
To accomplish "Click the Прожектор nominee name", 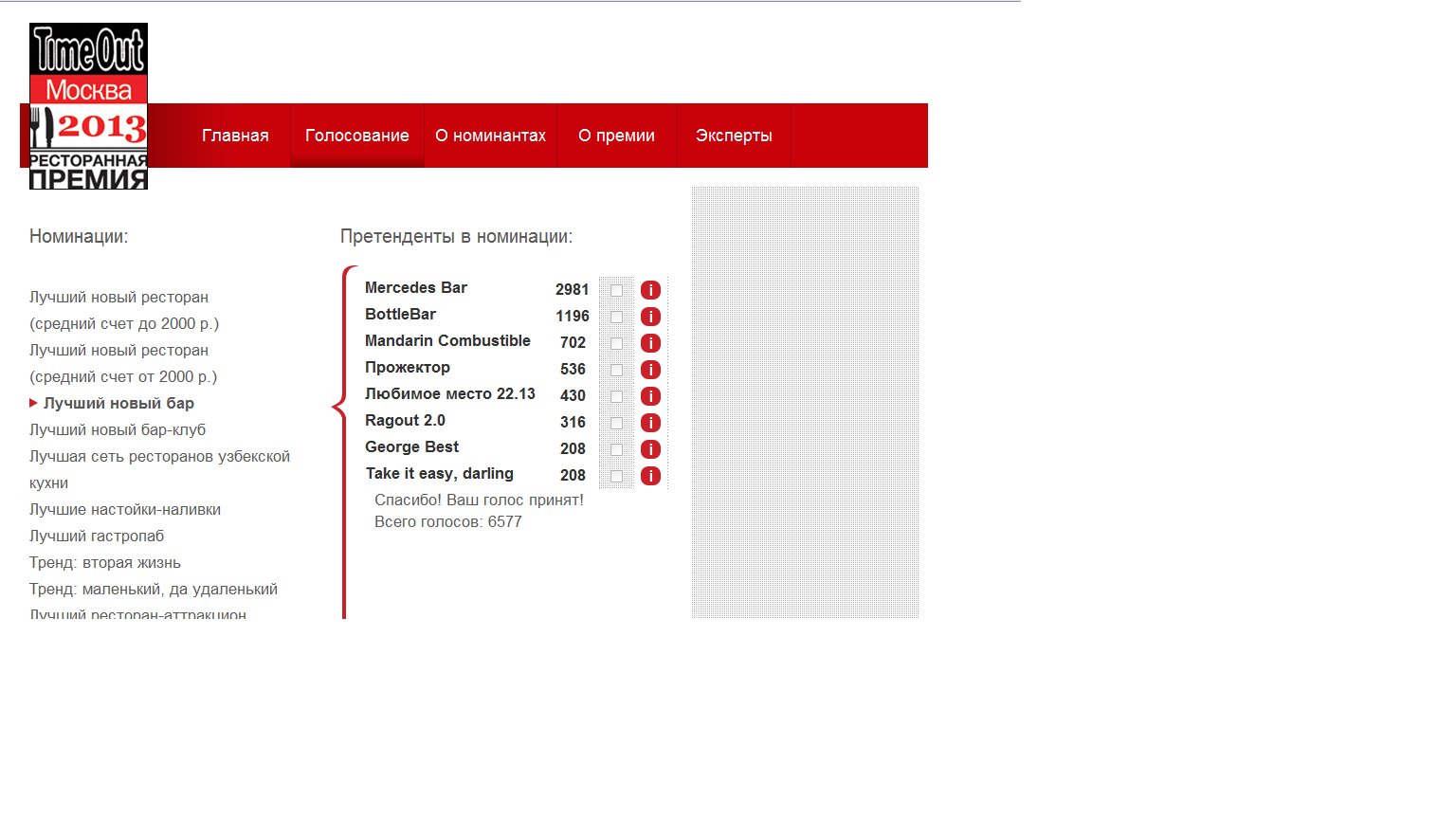I will tap(408, 367).
